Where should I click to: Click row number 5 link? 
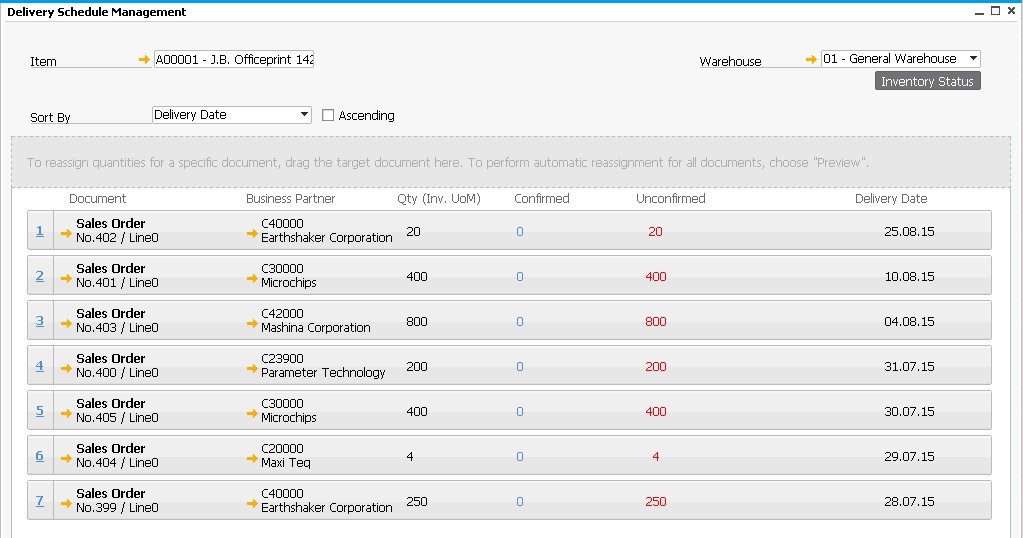[40, 411]
